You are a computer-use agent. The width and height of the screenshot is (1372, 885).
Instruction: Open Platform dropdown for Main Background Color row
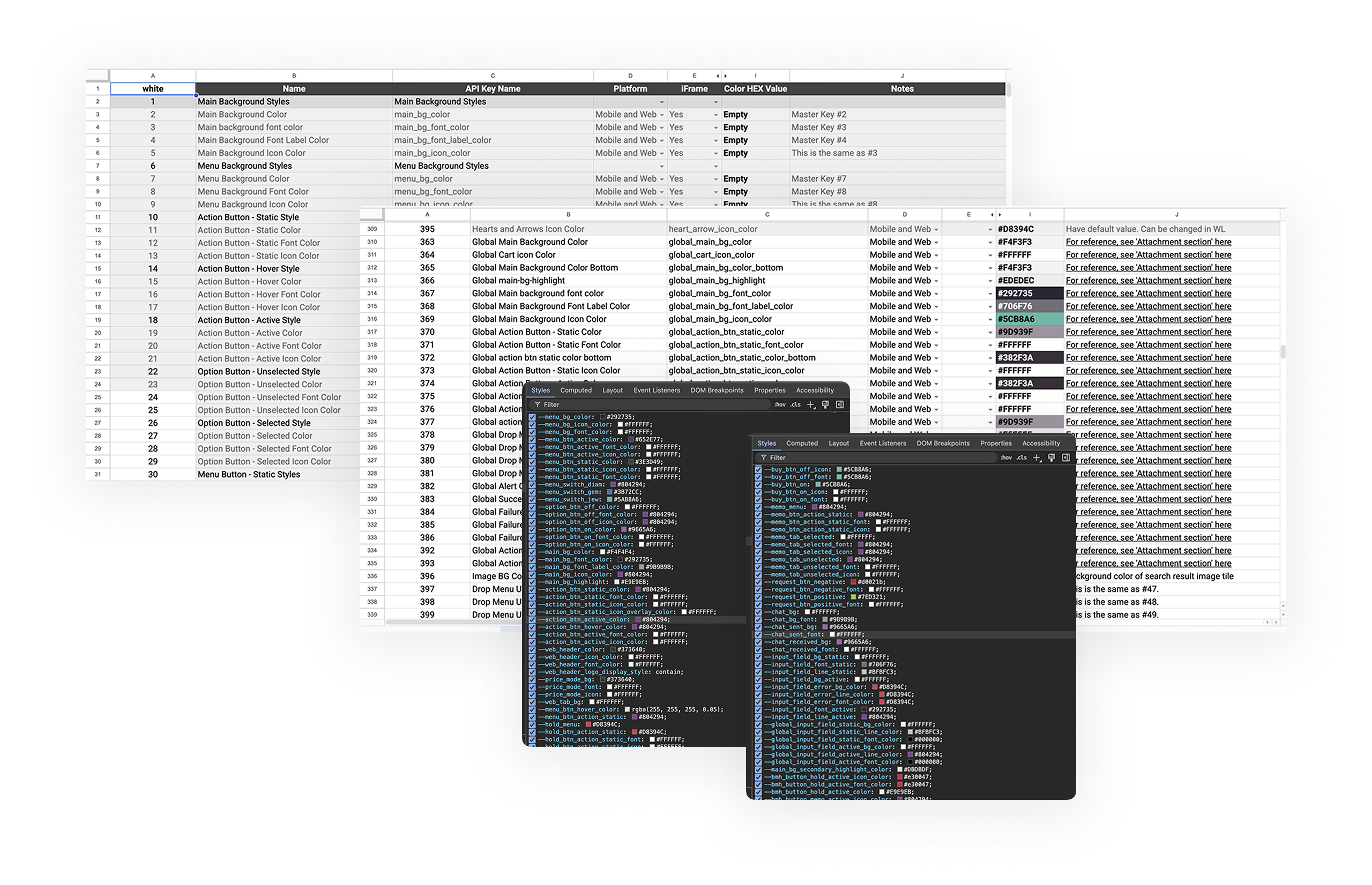pos(661,115)
